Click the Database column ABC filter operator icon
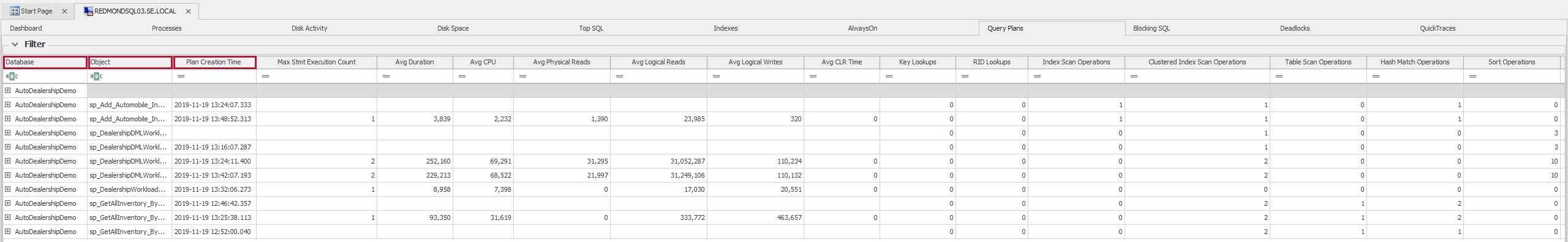Screen dimensions: 1568x242 pos(12,77)
